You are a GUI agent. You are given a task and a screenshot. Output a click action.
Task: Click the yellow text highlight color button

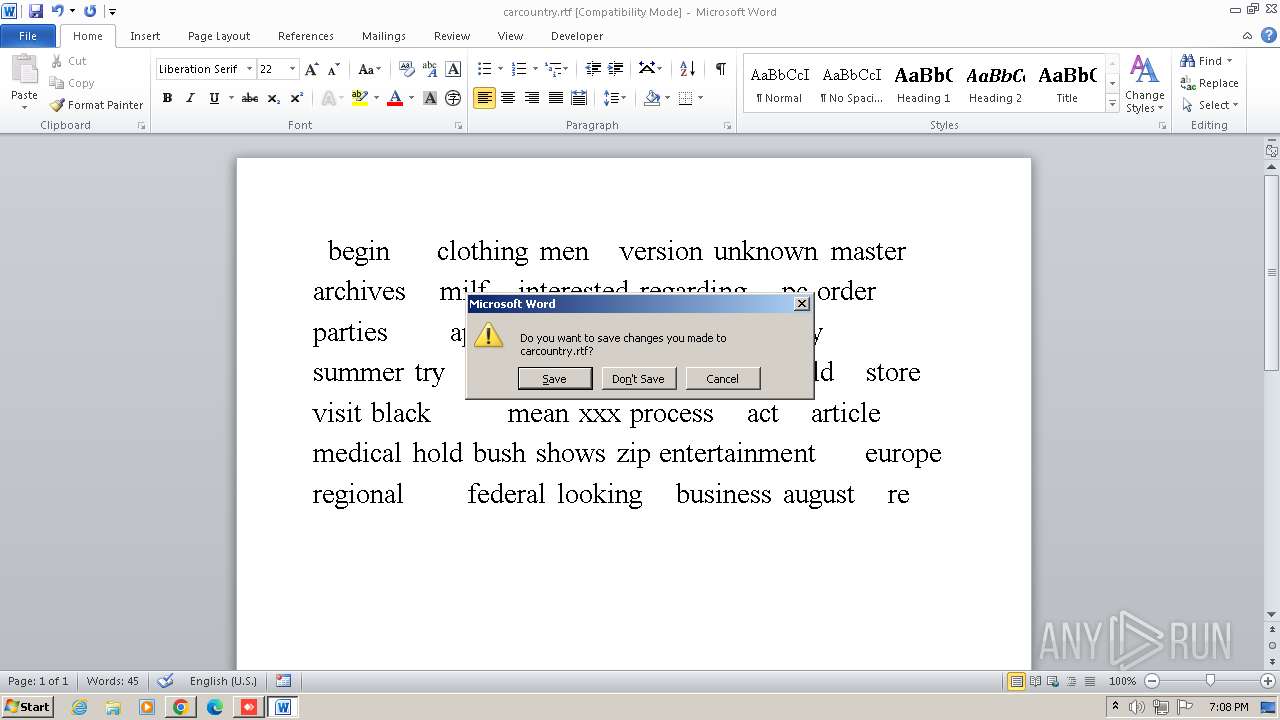(x=360, y=98)
